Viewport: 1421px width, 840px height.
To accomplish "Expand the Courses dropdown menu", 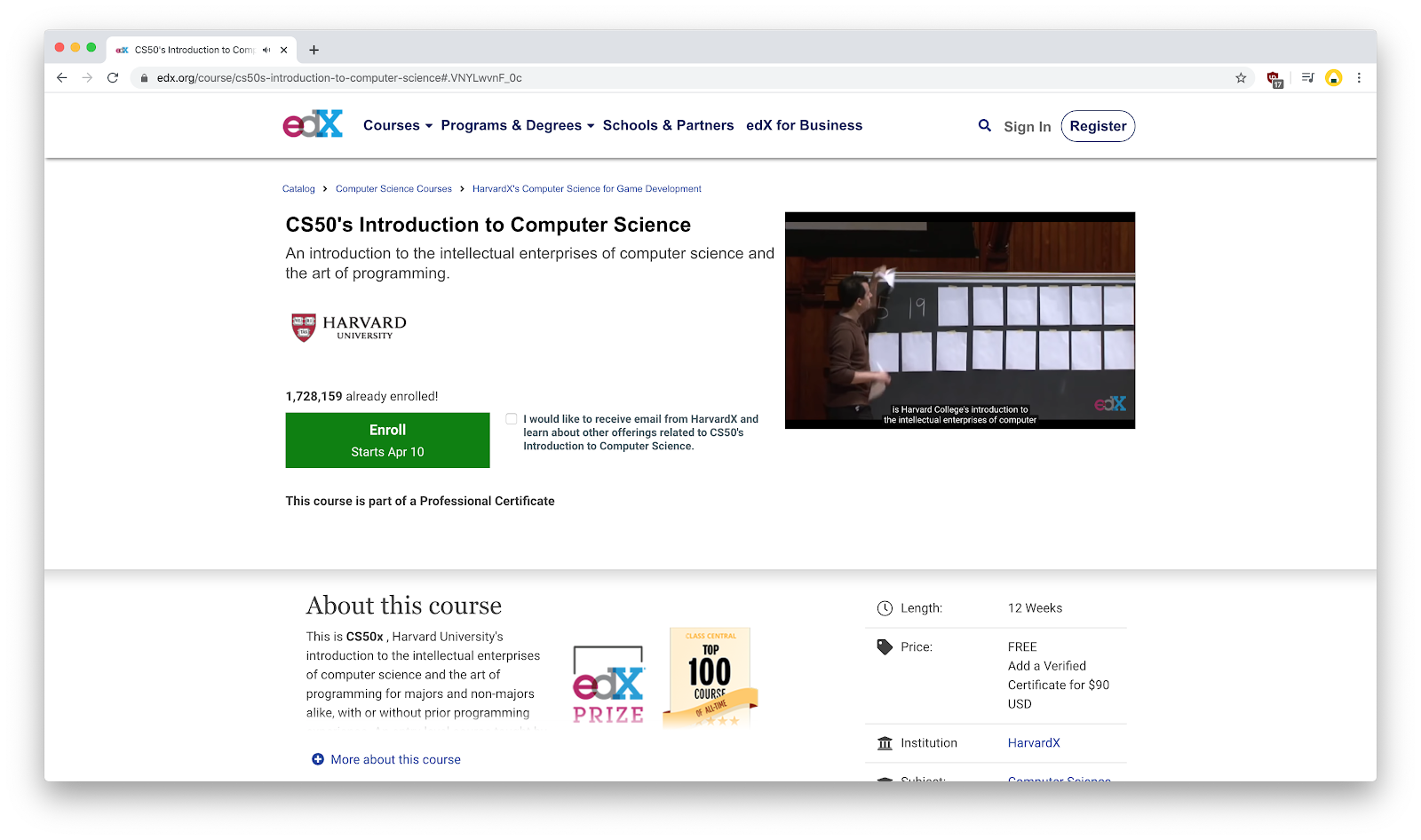I will coord(398,126).
